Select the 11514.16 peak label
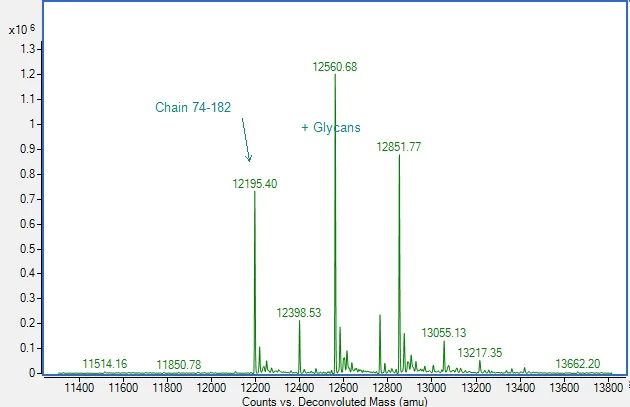This screenshot has height=407, width=630. click(104, 364)
